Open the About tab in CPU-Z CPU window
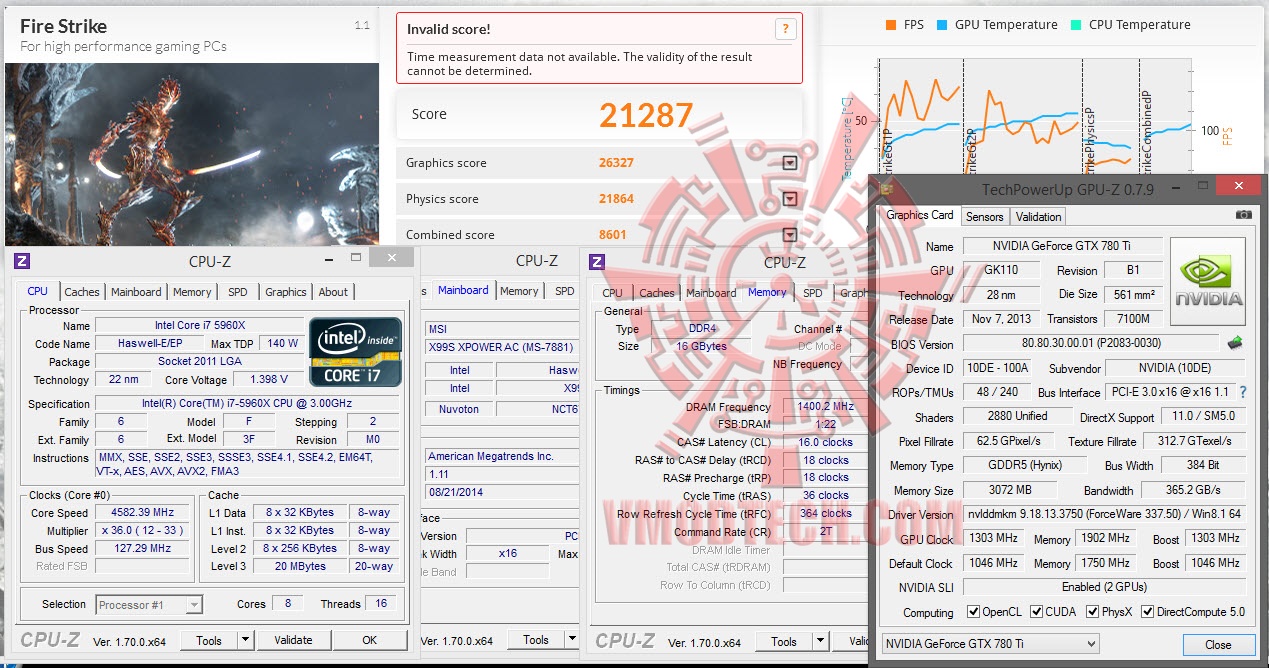This screenshot has height=668, width=1269. pyautogui.click(x=333, y=292)
